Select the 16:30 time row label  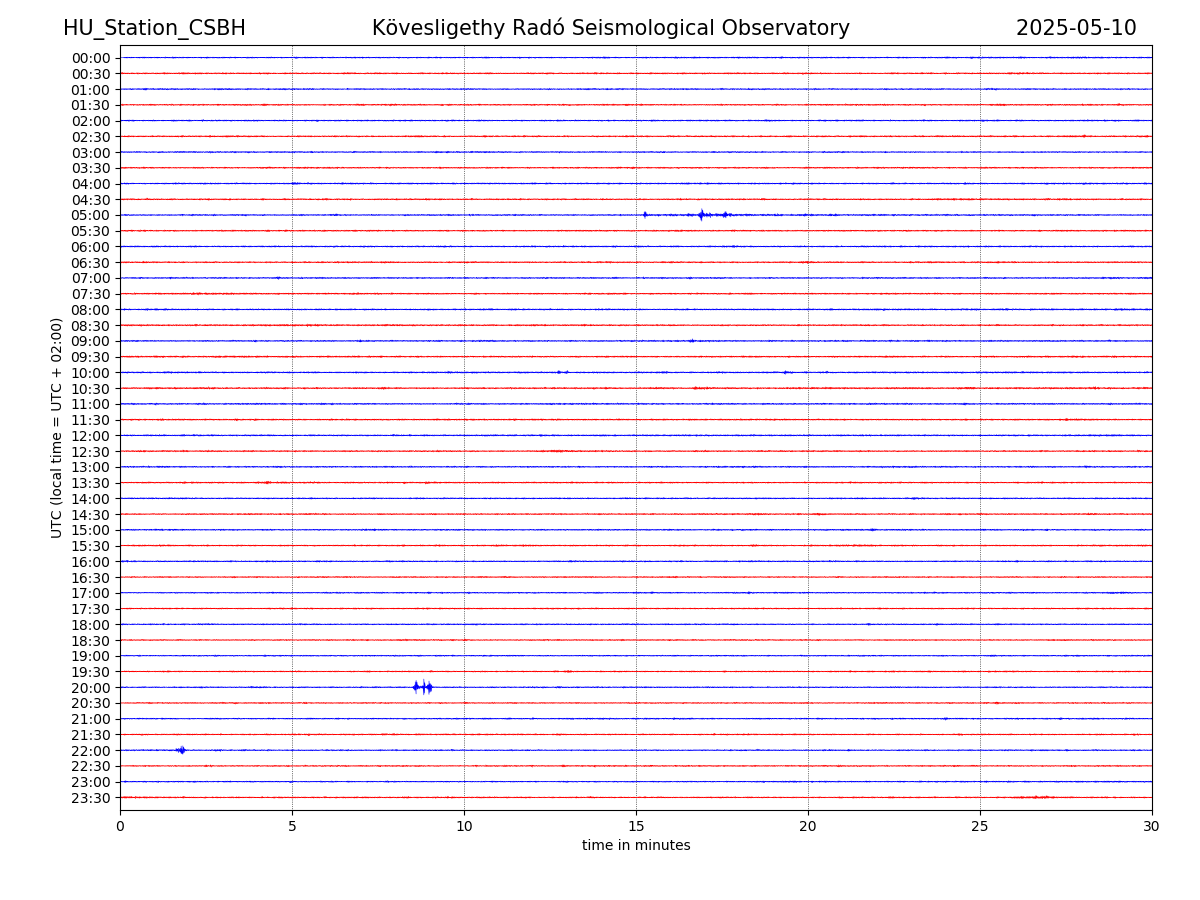point(91,578)
